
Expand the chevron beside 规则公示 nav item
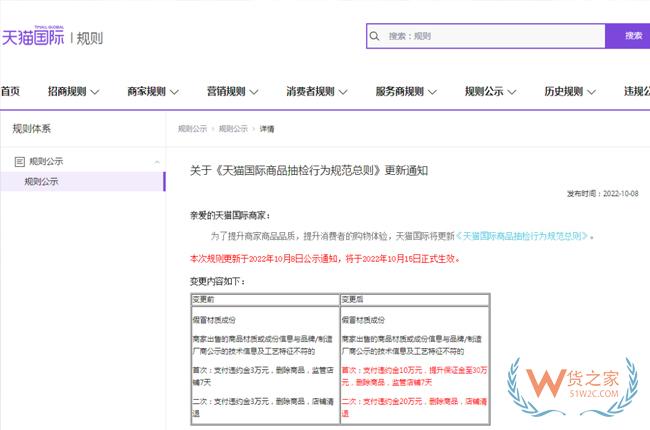click(512, 92)
